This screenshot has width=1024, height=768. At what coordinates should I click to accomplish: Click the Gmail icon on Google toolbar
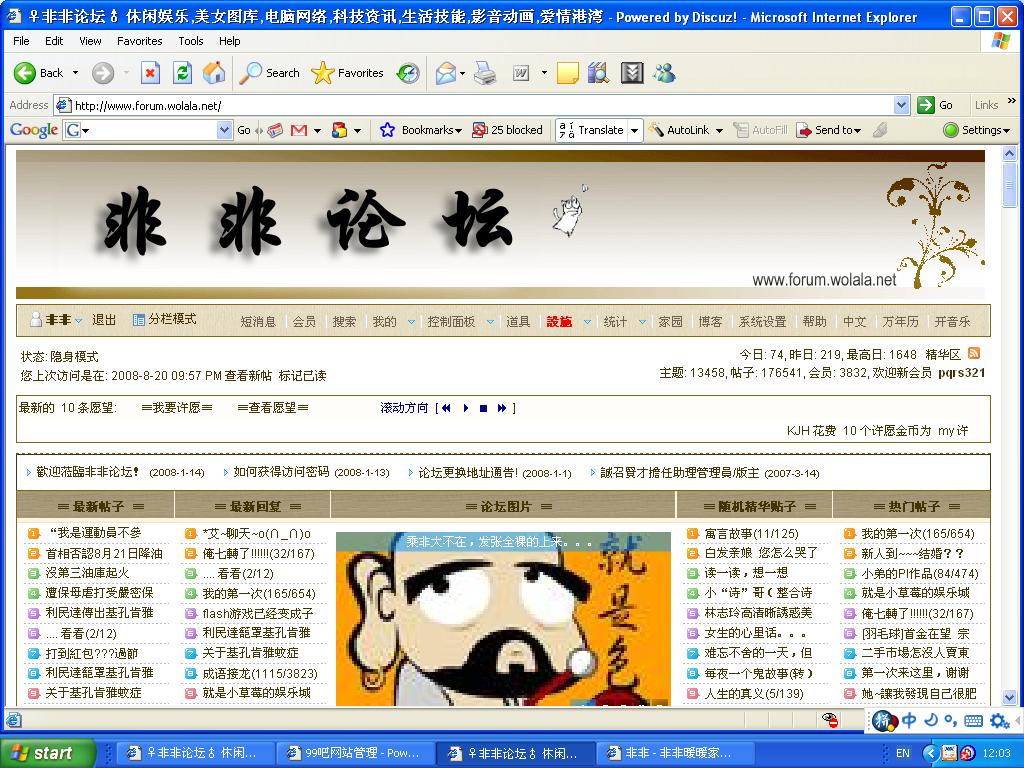click(x=298, y=130)
